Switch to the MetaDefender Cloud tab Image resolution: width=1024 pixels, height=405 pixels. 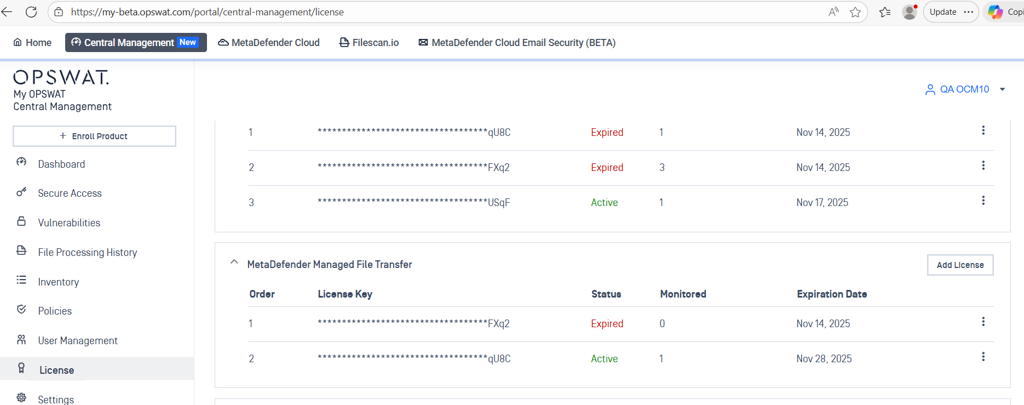(268, 43)
